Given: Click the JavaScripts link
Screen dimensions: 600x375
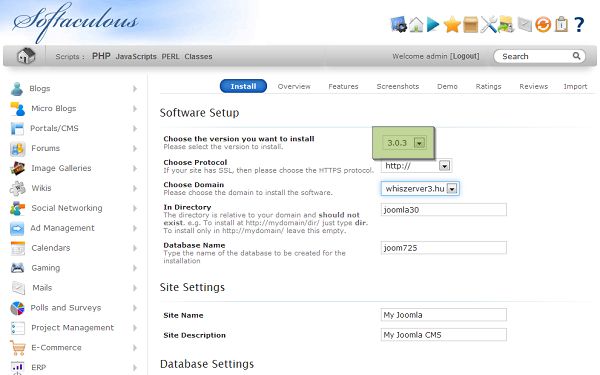Looking at the screenshot, I should click(x=136, y=57).
